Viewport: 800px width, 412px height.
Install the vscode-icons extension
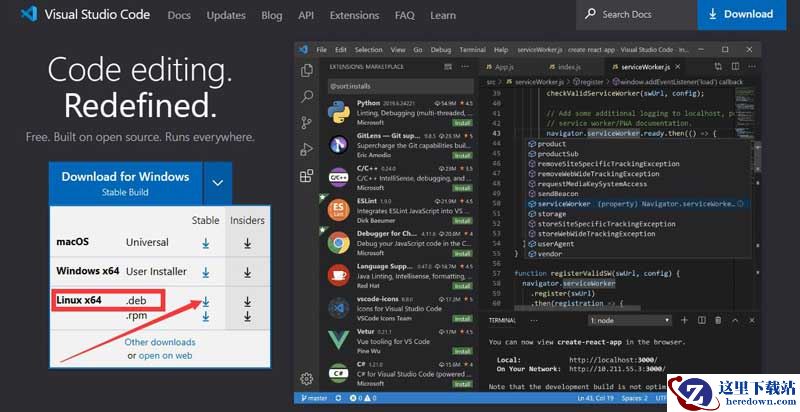click(x=462, y=319)
